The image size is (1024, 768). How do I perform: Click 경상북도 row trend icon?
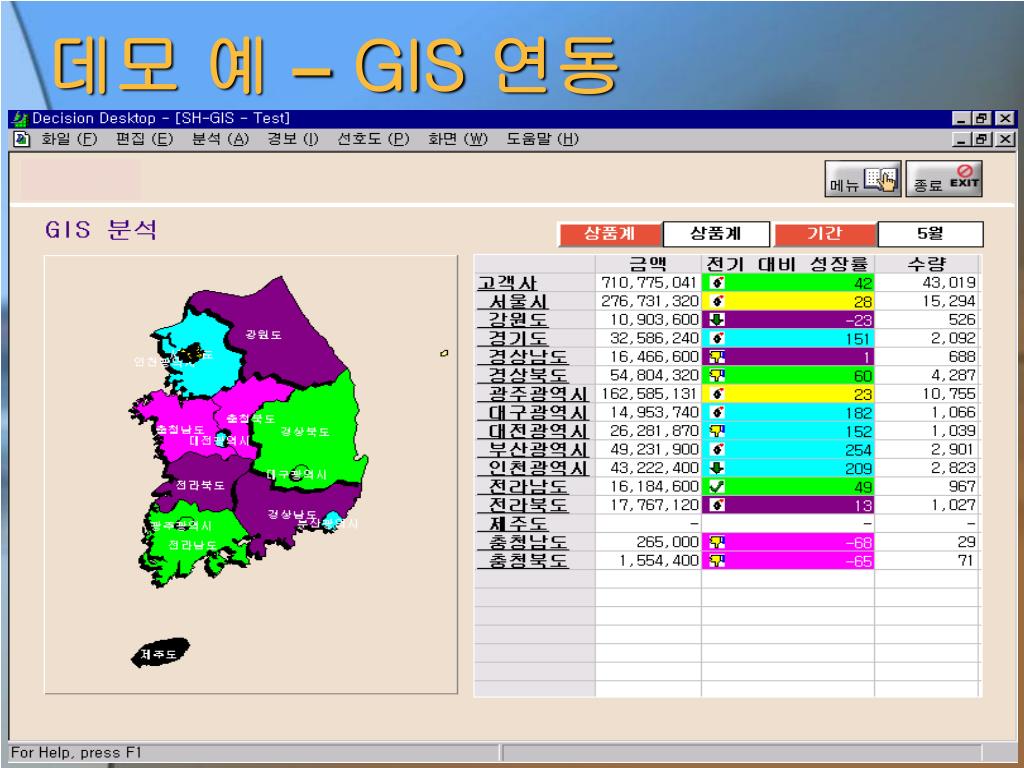point(717,376)
